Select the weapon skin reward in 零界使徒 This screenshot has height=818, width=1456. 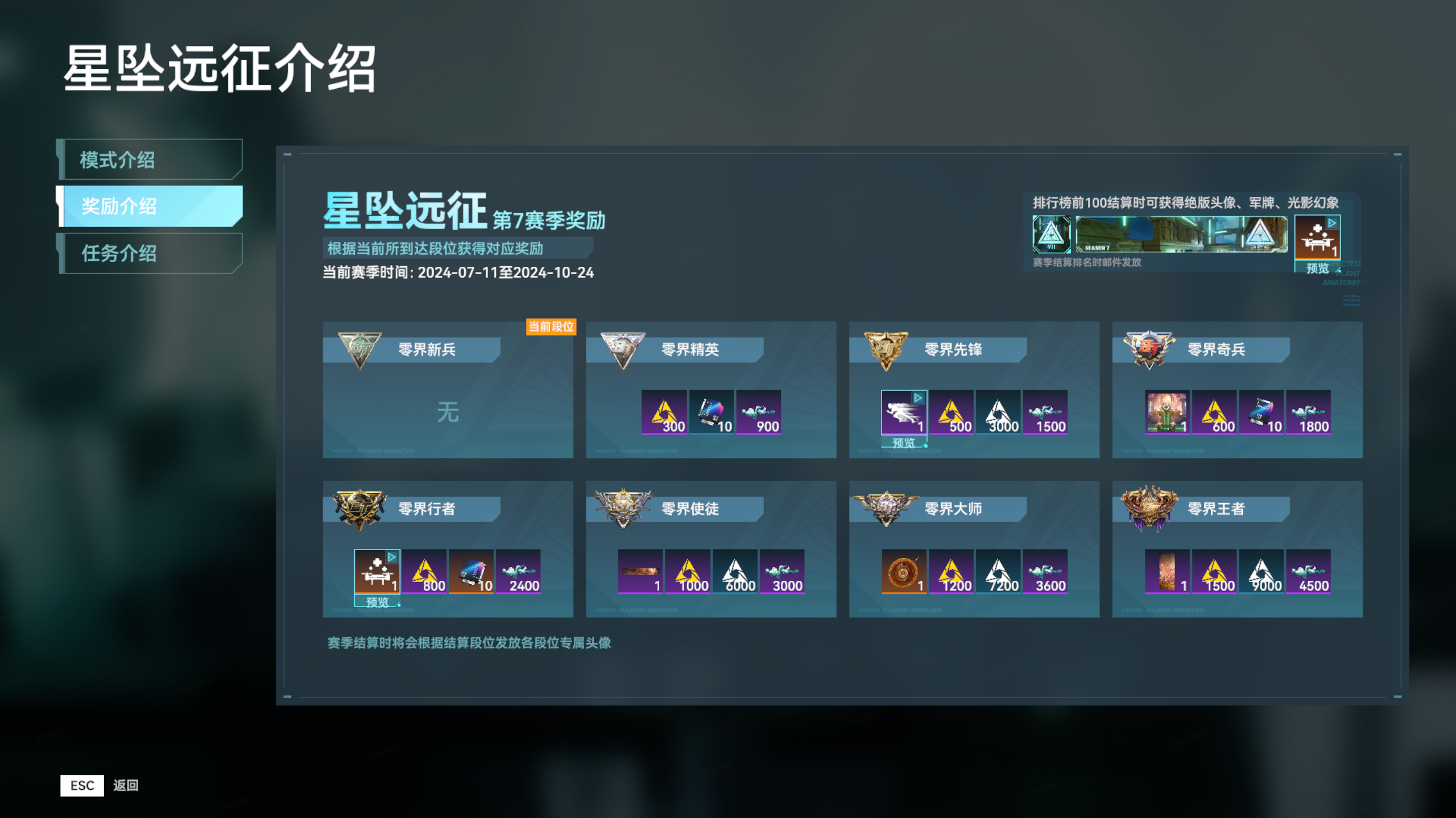(640, 571)
